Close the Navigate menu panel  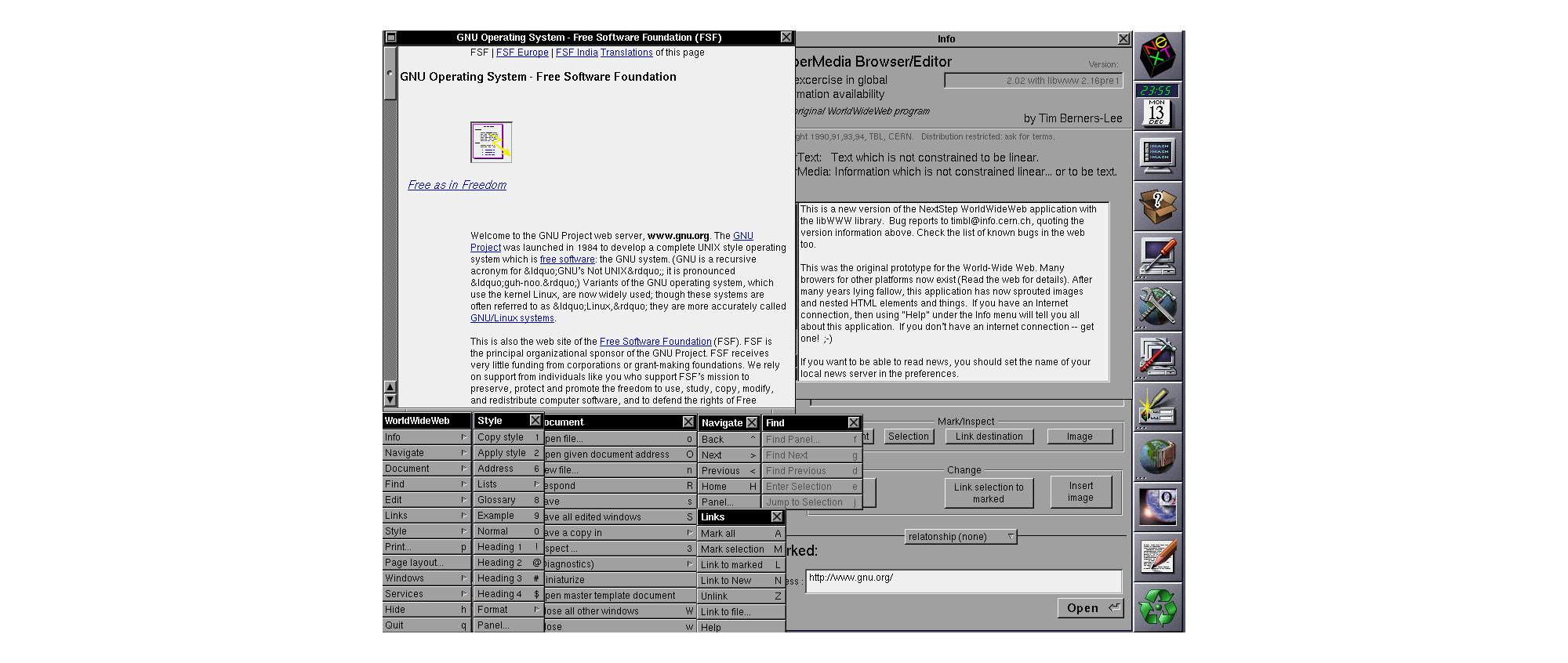(752, 422)
